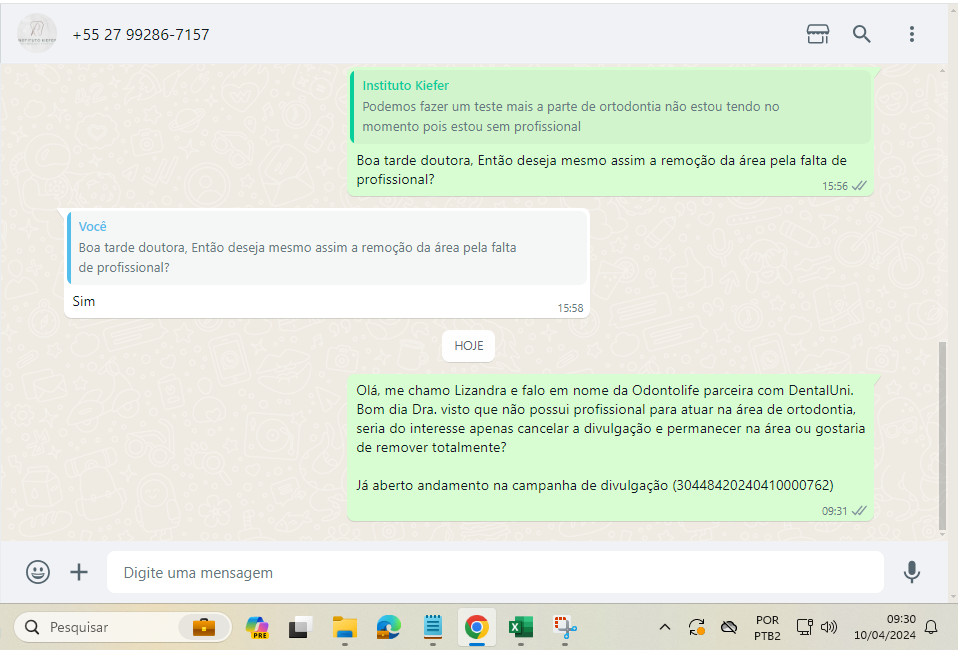Open Snipping Tool from the taskbar

click(565, 627)
